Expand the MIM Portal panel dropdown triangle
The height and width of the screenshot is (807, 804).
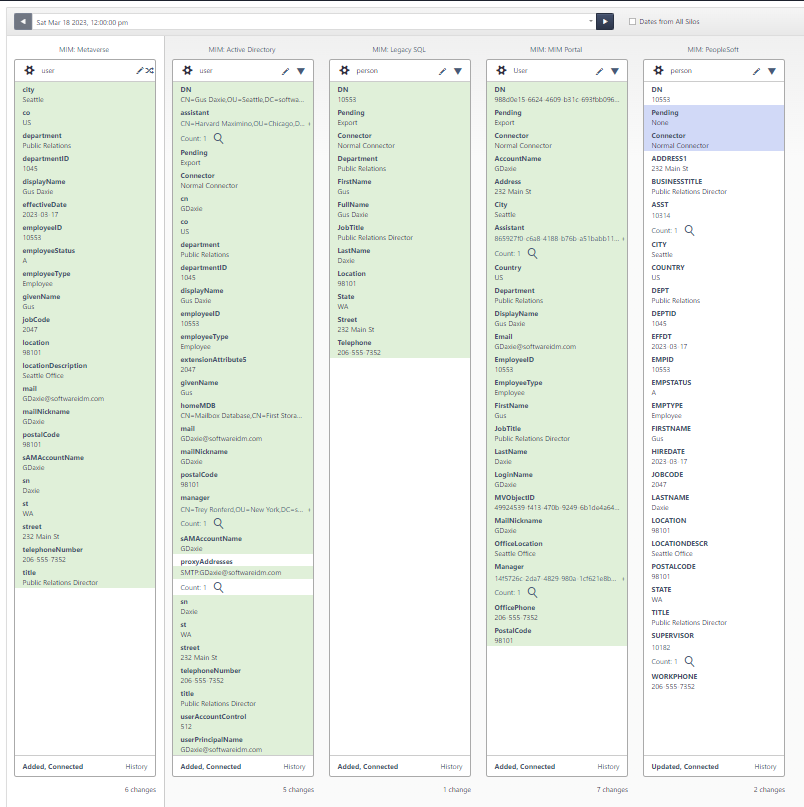pyautogui.click(x=615, y=71)
